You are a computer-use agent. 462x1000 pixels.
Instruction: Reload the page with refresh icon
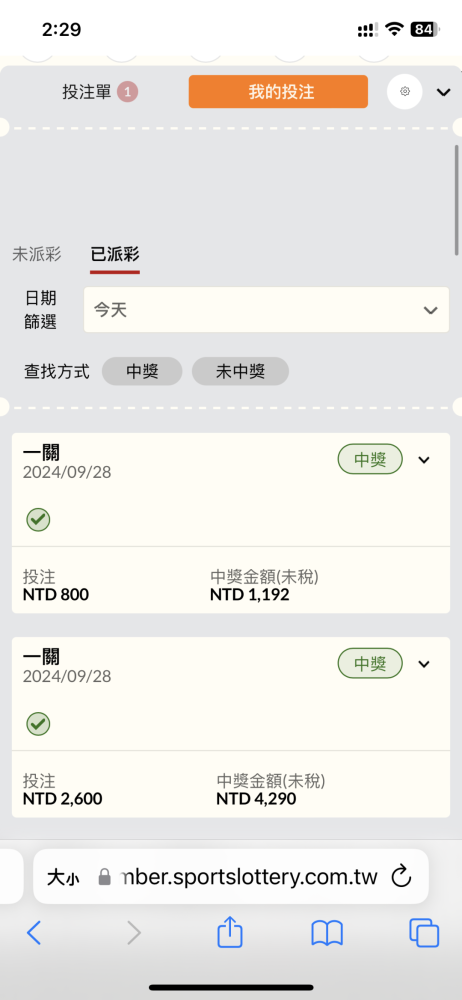[401, 876]
